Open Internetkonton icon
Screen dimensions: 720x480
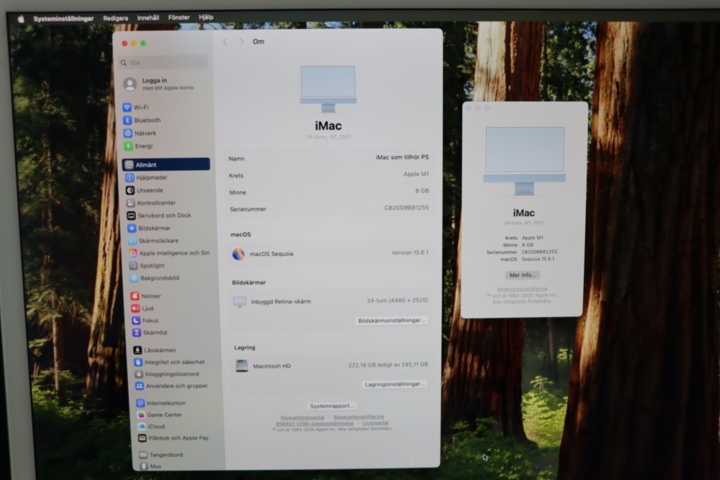tap(140, 403)
